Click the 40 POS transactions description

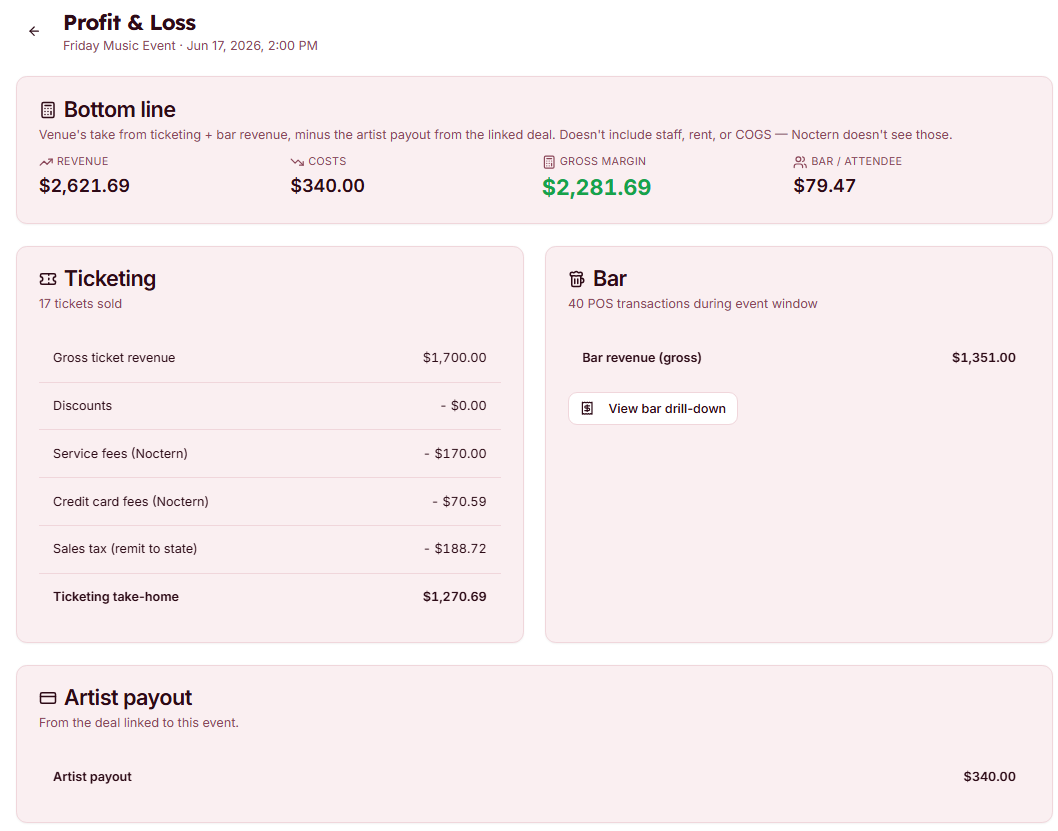[693, 304]
